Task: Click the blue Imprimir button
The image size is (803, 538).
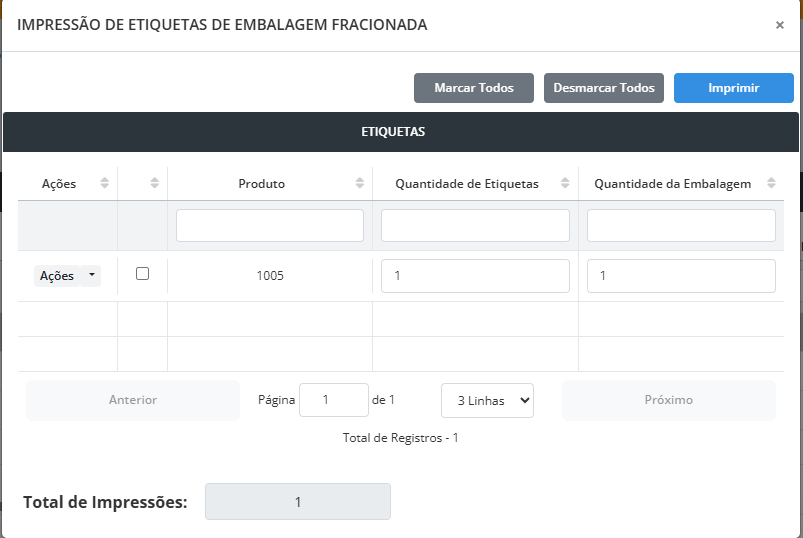Action: (733, 88)
